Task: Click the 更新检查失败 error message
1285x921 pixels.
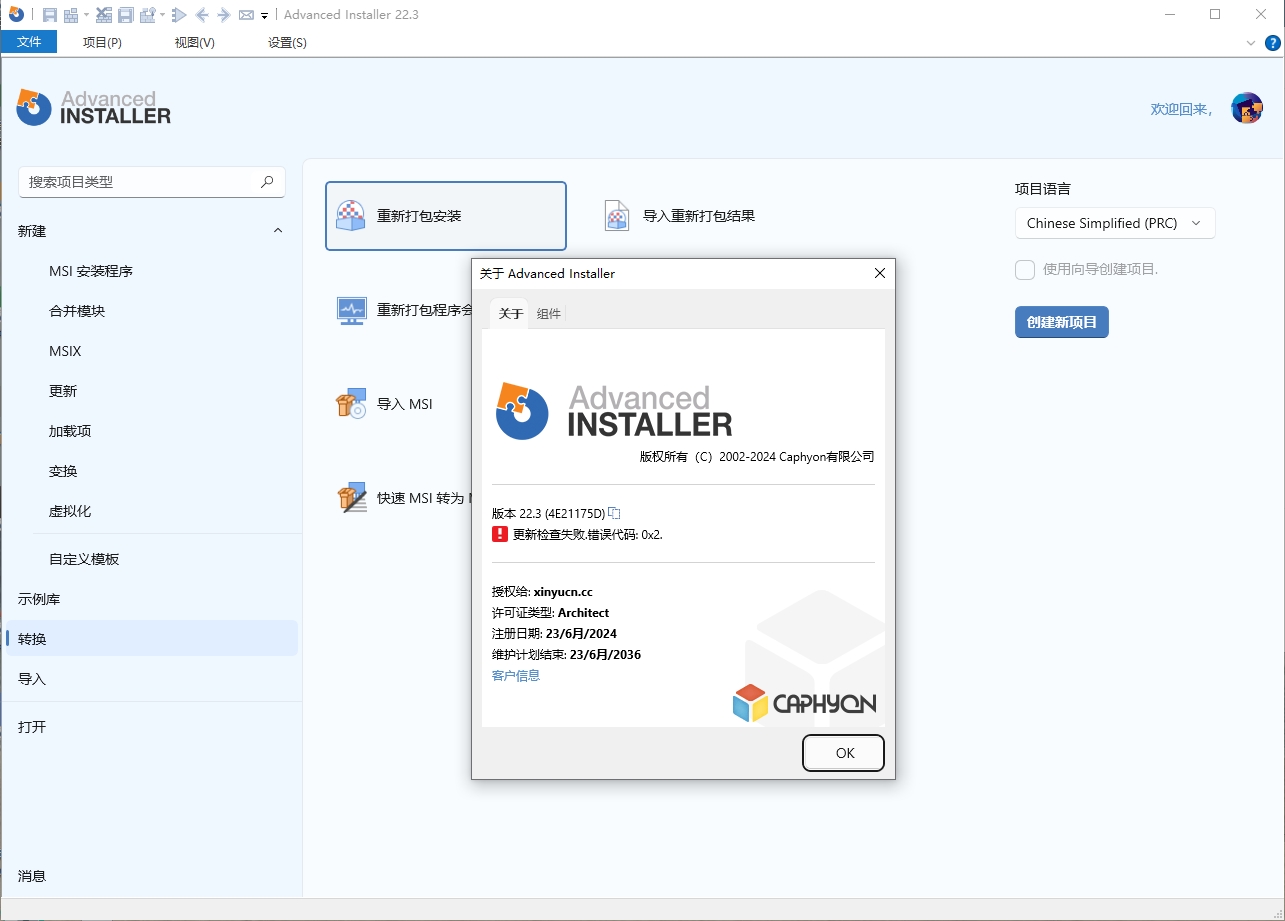Action: 588,535
